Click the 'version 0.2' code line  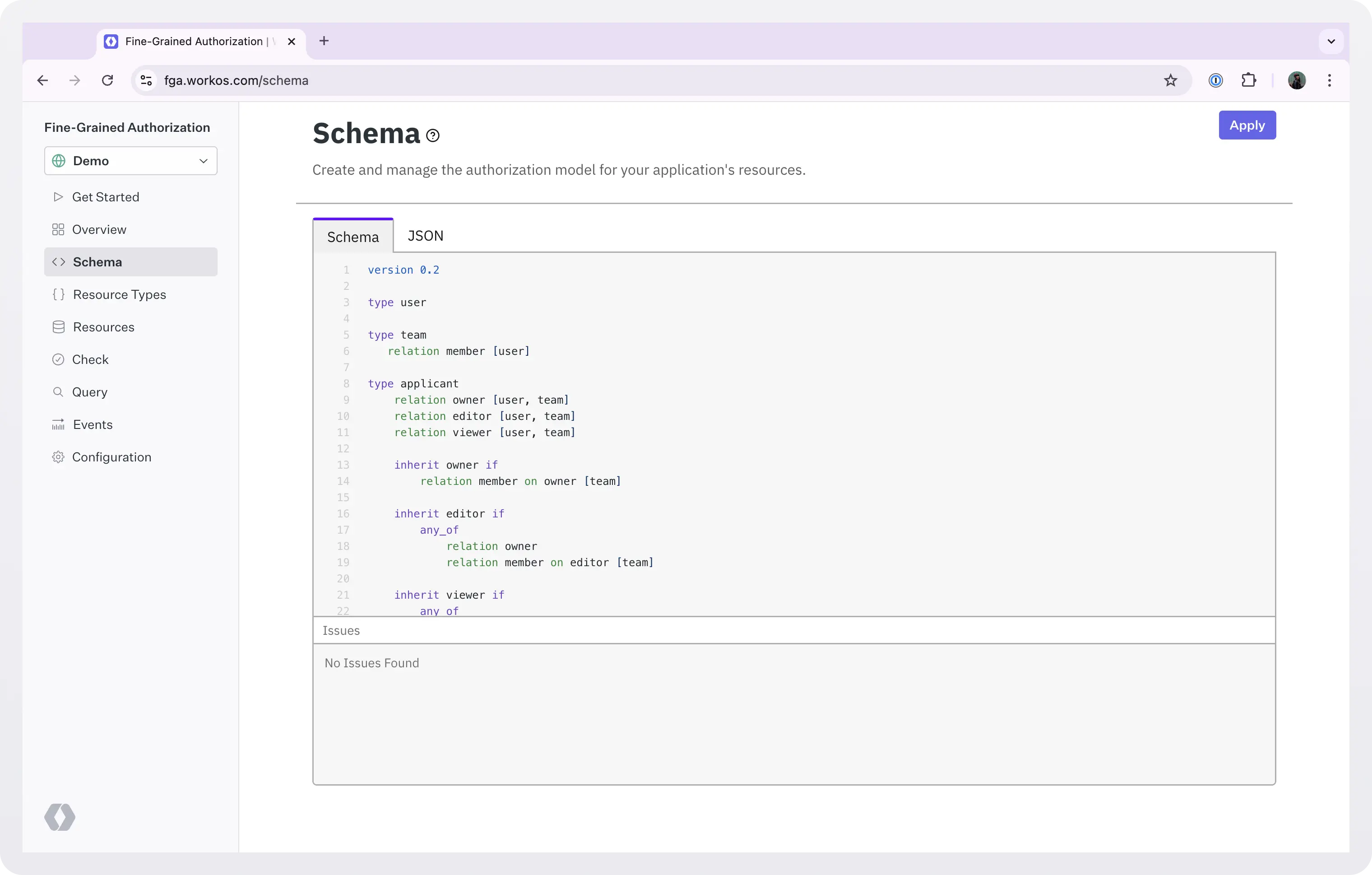403,270
